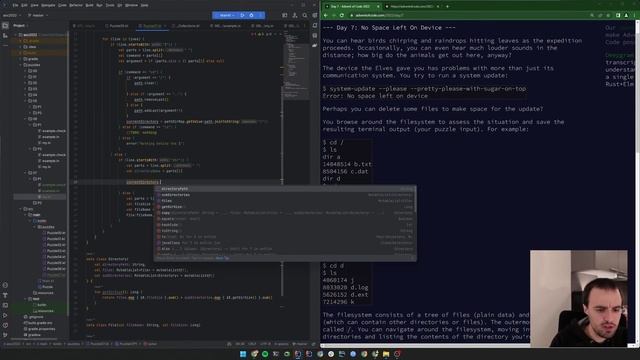
Task: Open more run actions in the blue toolbar
Action: 260,15
